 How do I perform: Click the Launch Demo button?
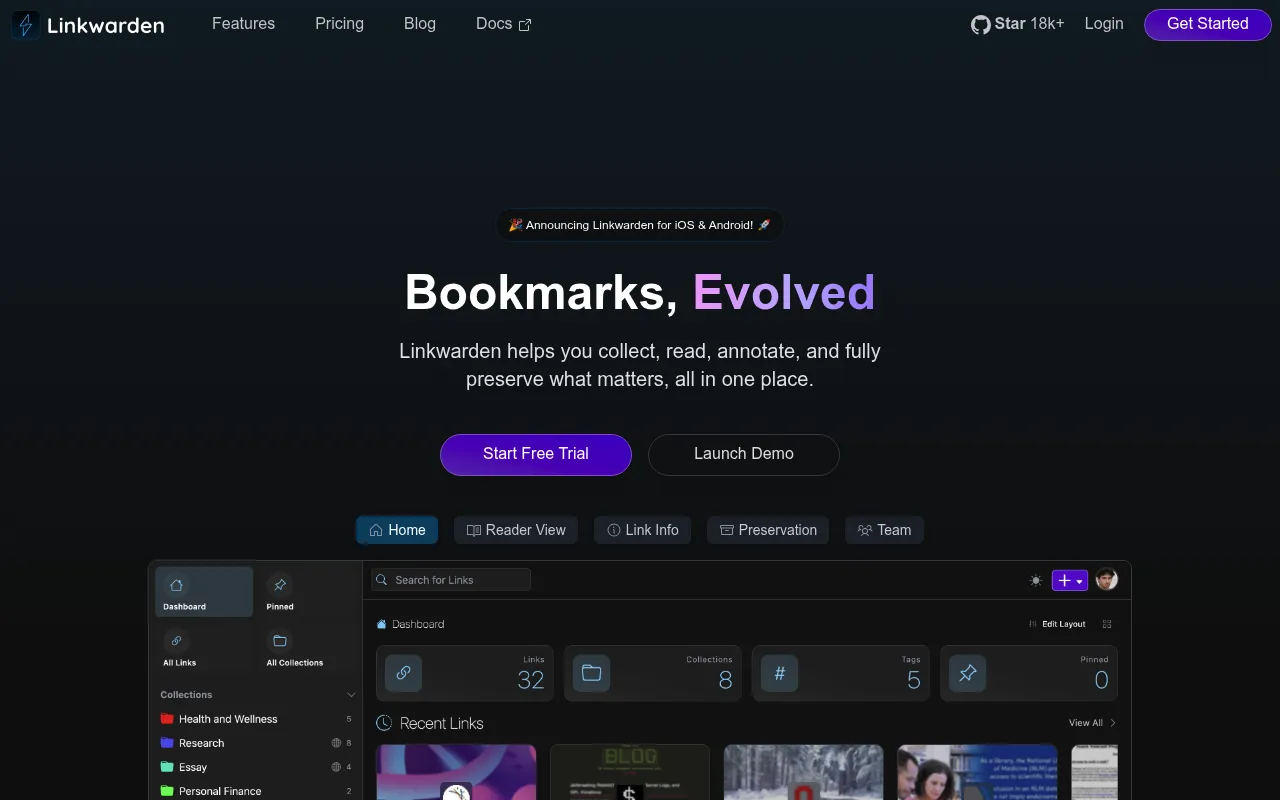coord(744,454)
